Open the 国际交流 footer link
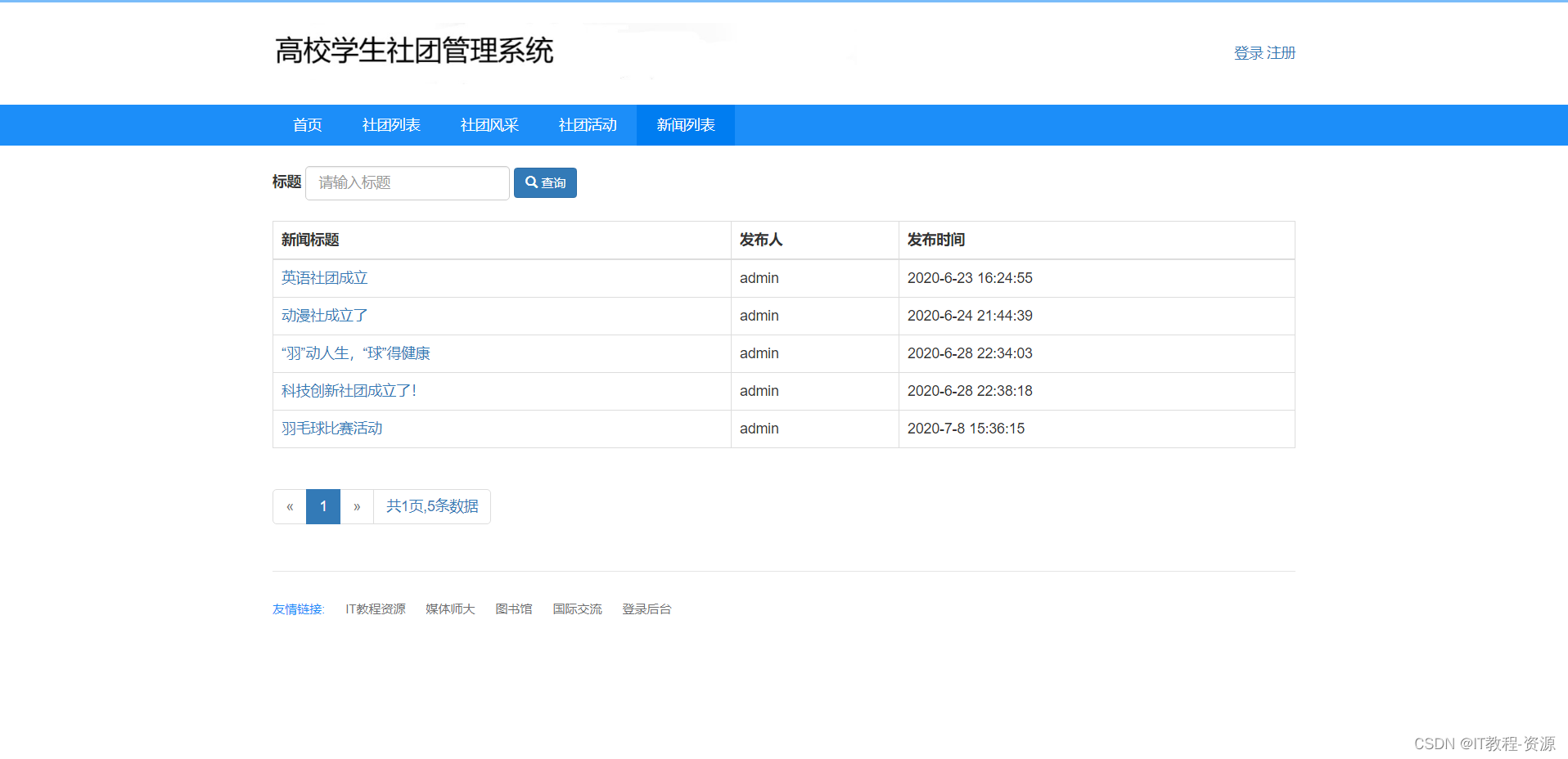Image resolution: width=1568 pixels, height=759 pixels. (577, 609)
